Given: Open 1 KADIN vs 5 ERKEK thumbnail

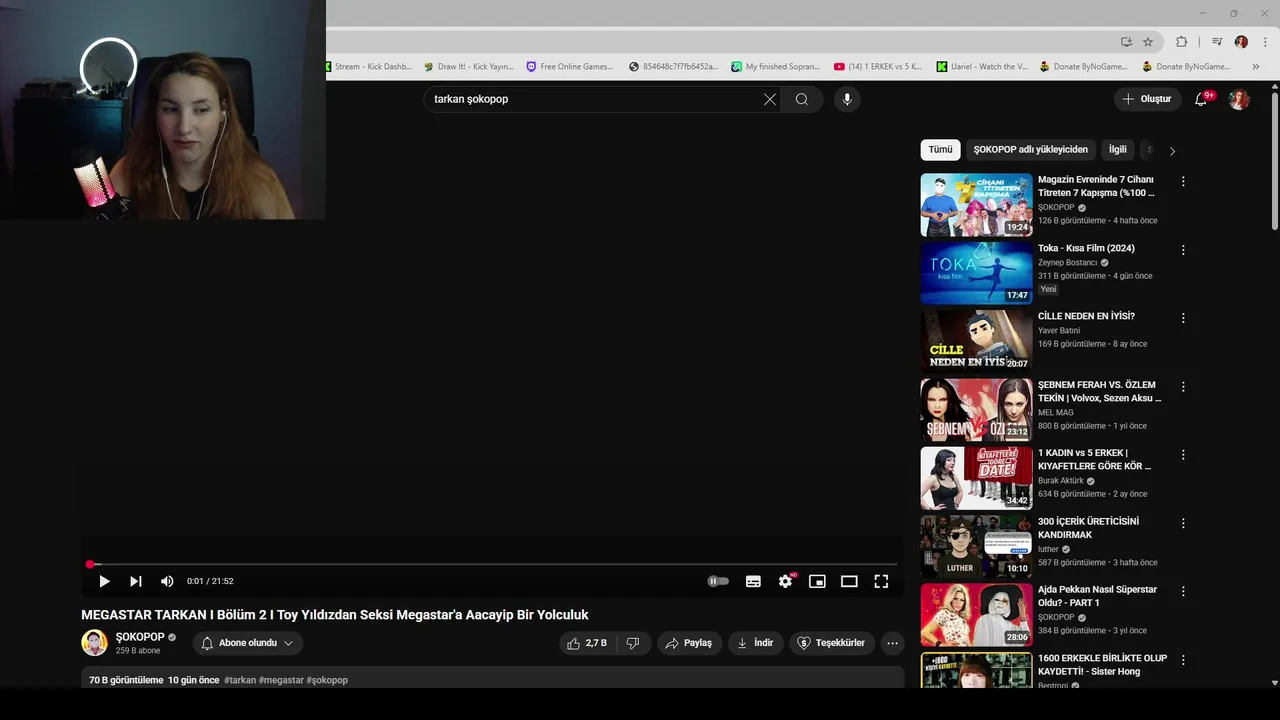Looking at the screenshot, I should point(976,478).
